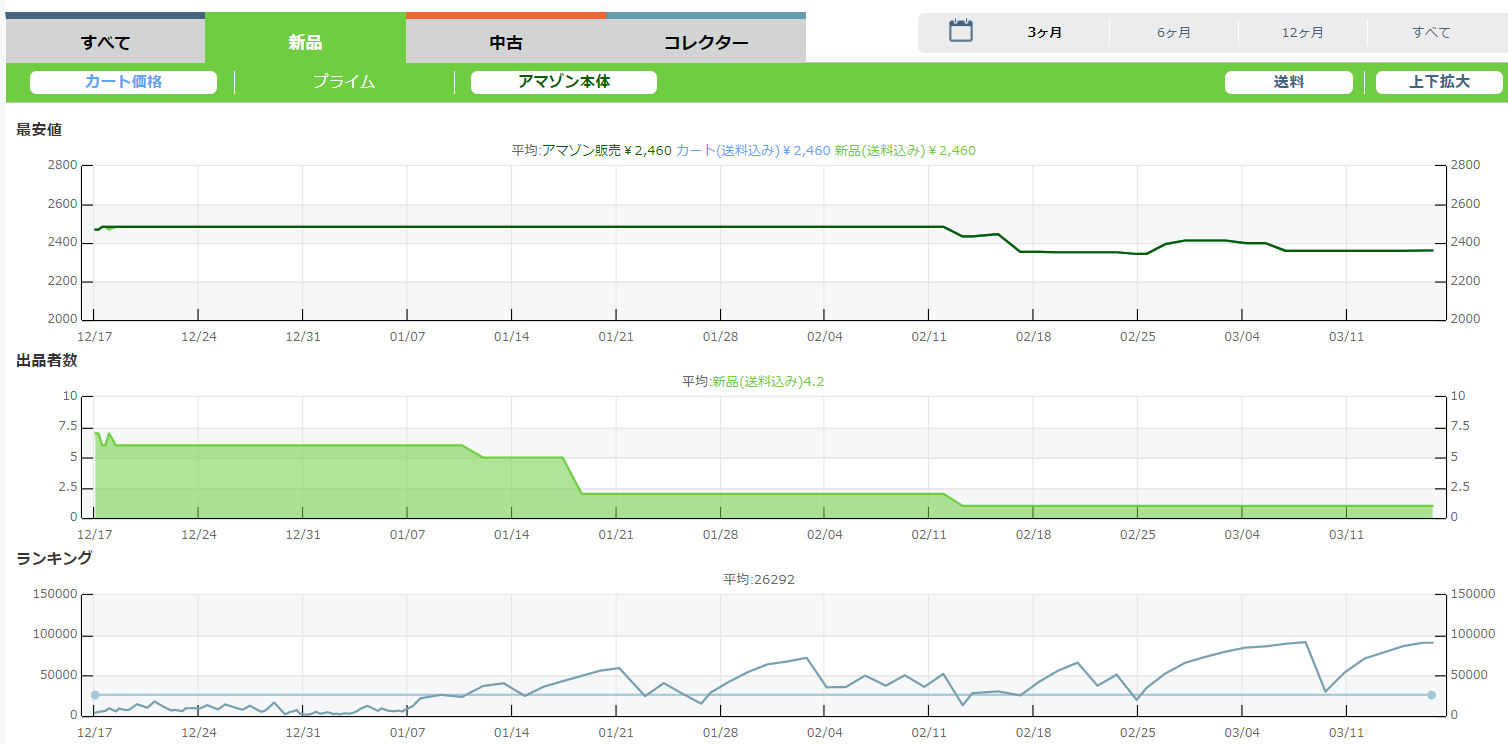Set time range to 12ヶ月
This screenshot has width=1508, height=744.
pos(1302,33)
